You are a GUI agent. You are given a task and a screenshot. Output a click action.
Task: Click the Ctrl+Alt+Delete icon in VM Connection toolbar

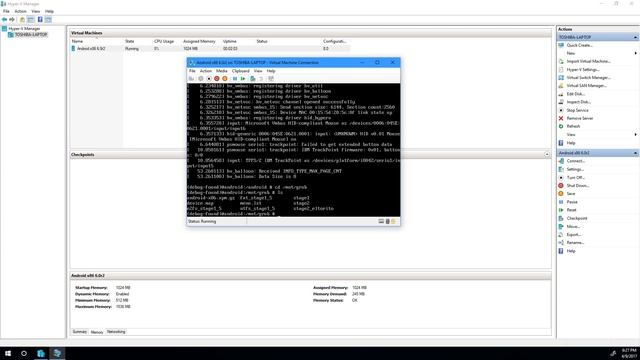191,78
